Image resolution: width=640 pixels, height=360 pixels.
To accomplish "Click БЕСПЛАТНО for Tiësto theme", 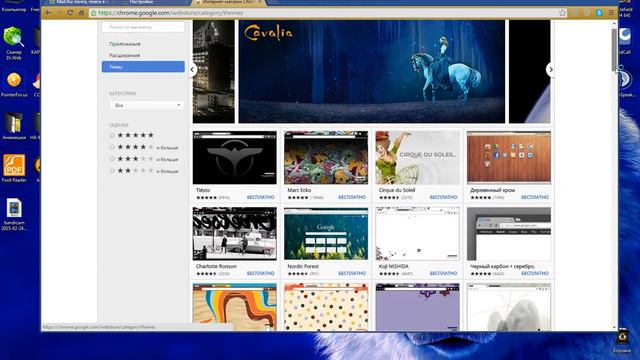I will (260, 197).
